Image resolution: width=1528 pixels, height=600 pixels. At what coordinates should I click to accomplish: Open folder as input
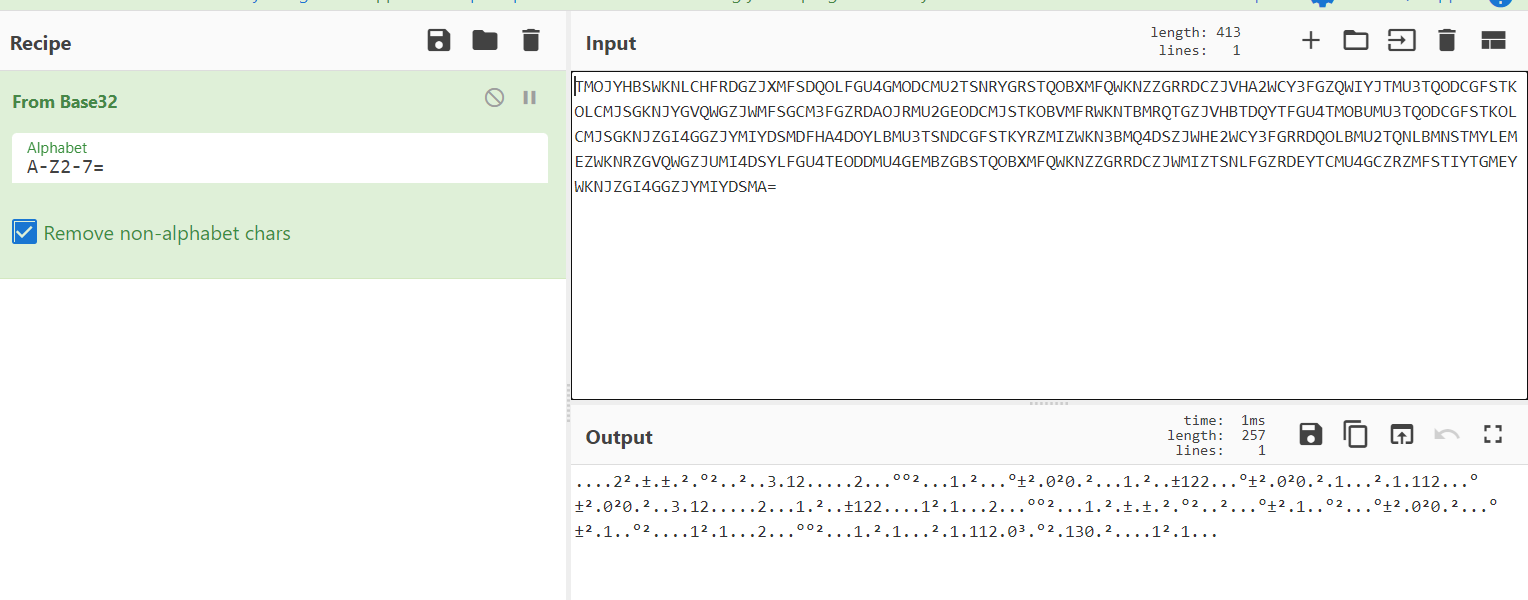click(x=1355, y=41)
